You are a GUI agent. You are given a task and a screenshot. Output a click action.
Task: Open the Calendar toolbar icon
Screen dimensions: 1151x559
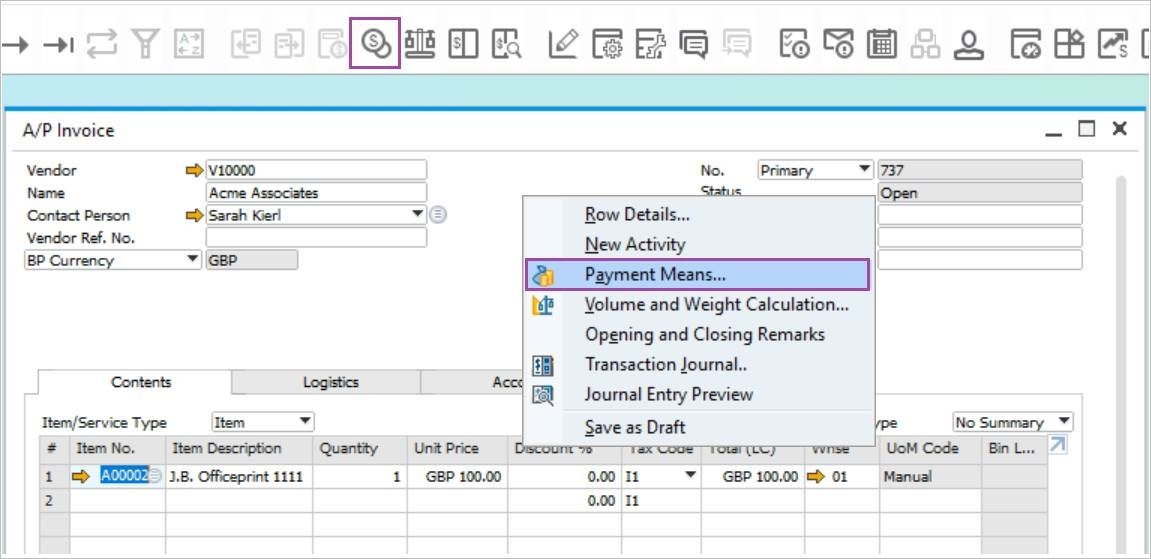point(881,44)
